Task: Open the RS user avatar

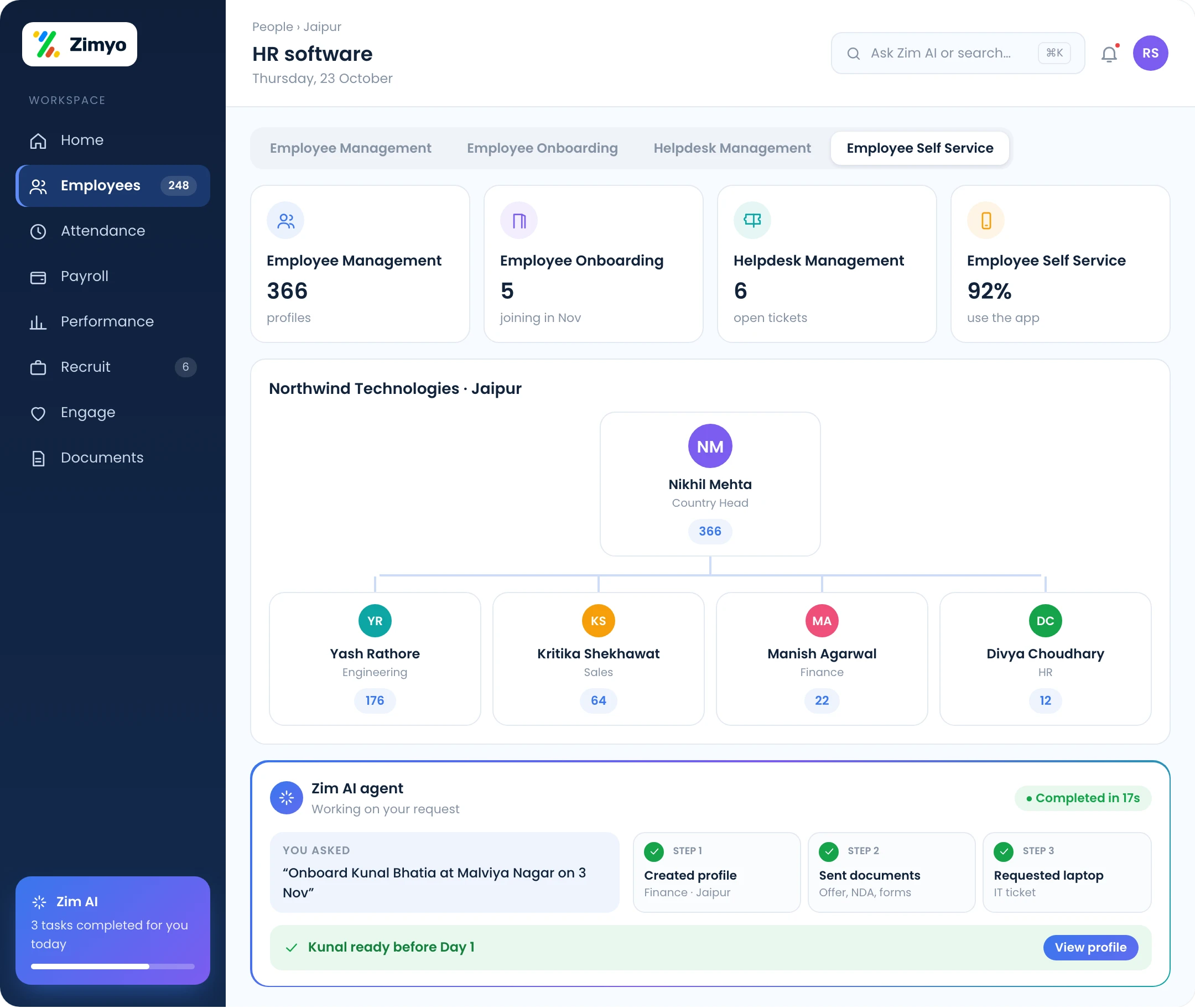Action: [1150, 53]
